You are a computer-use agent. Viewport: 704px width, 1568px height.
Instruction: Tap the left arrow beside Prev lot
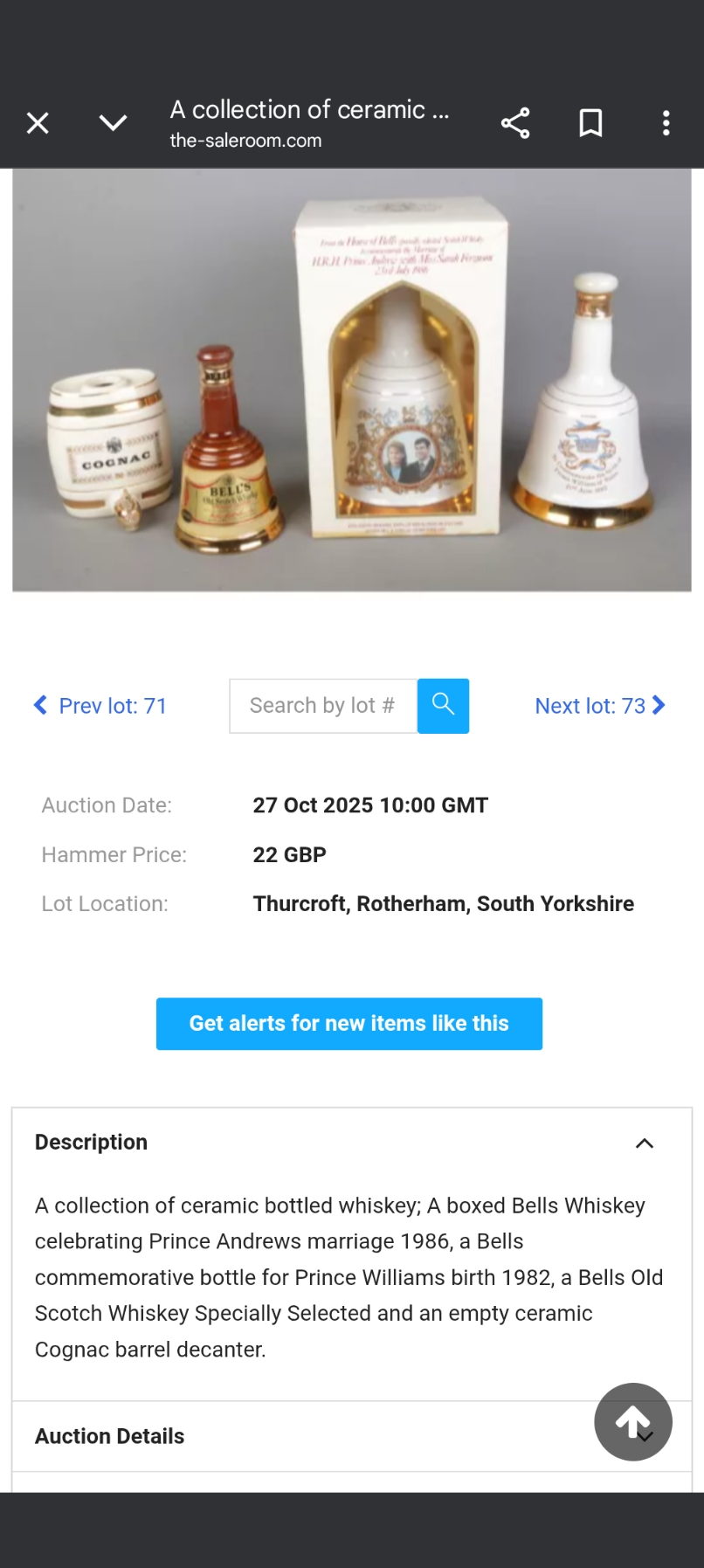pyautogui.click(x=40, y=705)
